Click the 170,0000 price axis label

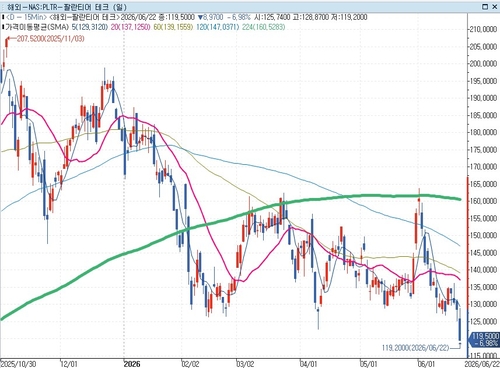(483, 167)
